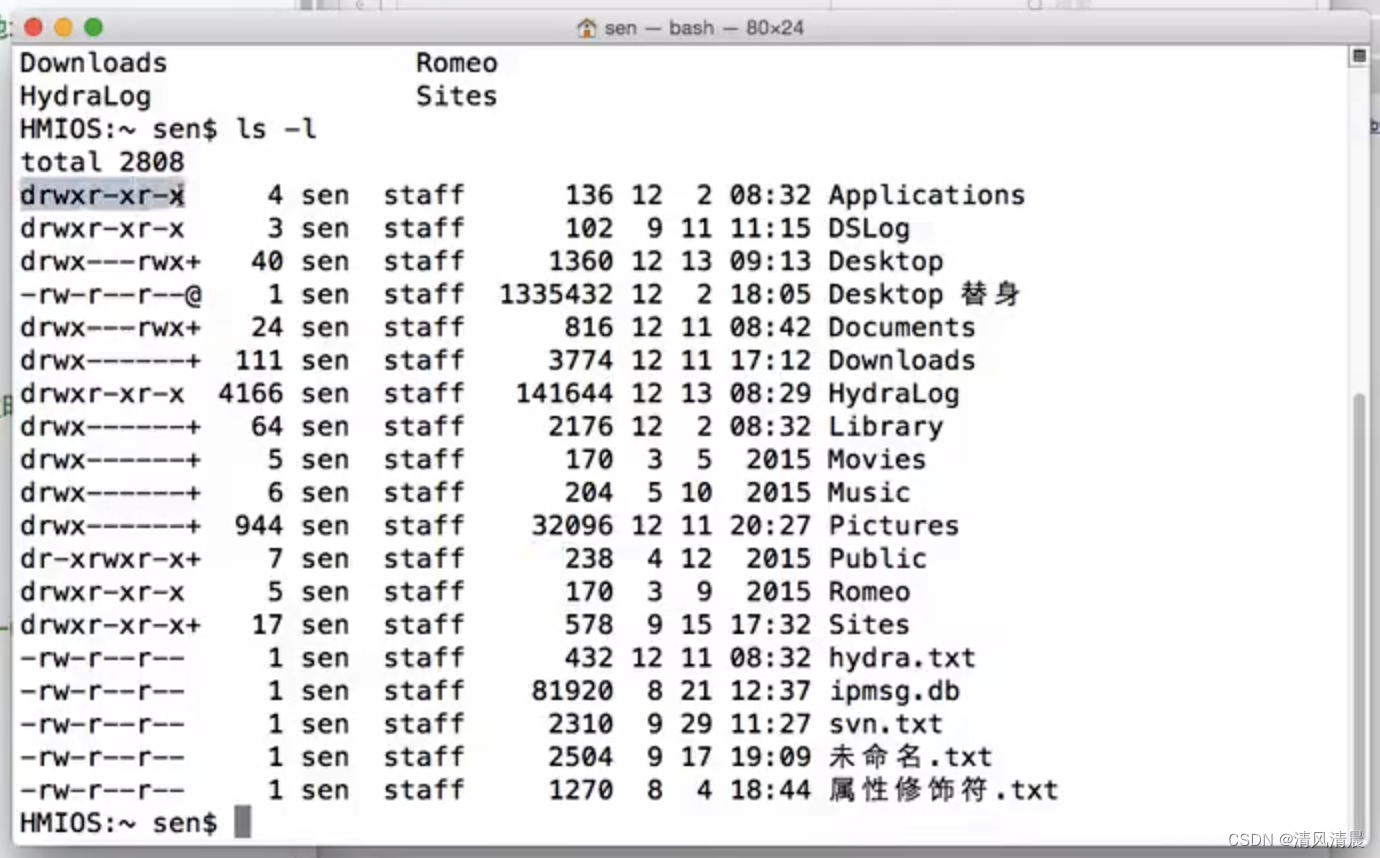Image resolution: width=1380 pixels, height=858 pixels.
Task: Click the timestamp "20:27" on the Pictures row
Action: 769,525
